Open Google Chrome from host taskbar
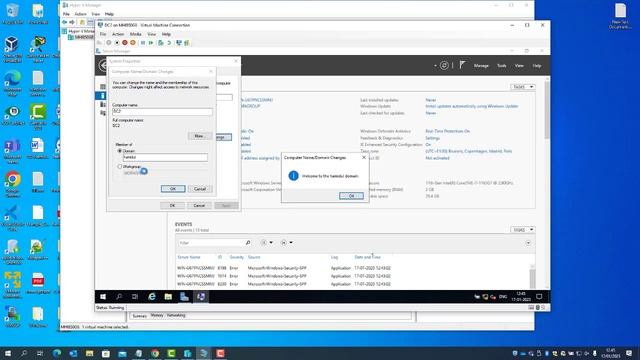Viewport: 640px width, 360px height. tap(155, 353)
